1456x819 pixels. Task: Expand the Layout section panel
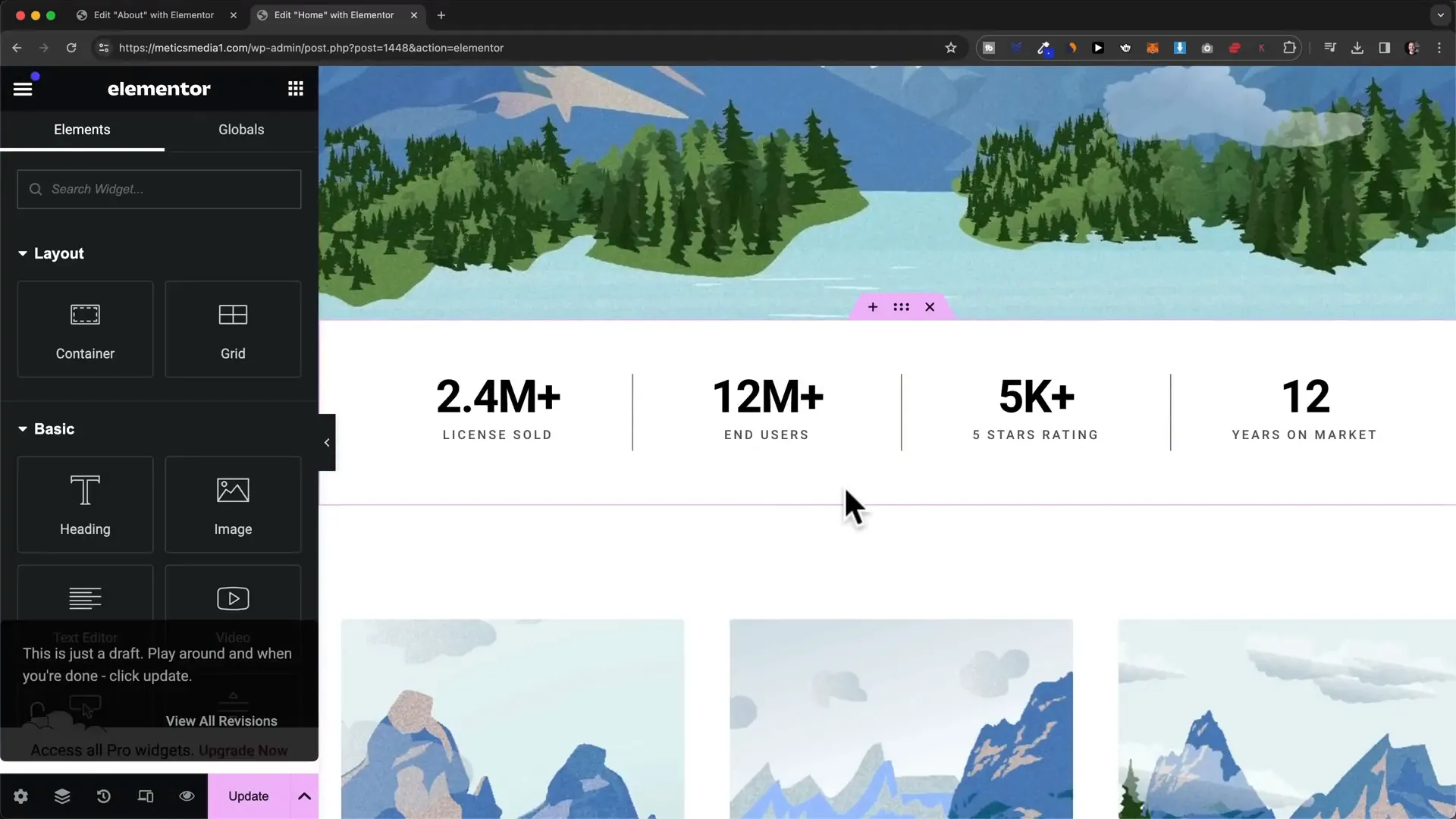click(22, 253)
